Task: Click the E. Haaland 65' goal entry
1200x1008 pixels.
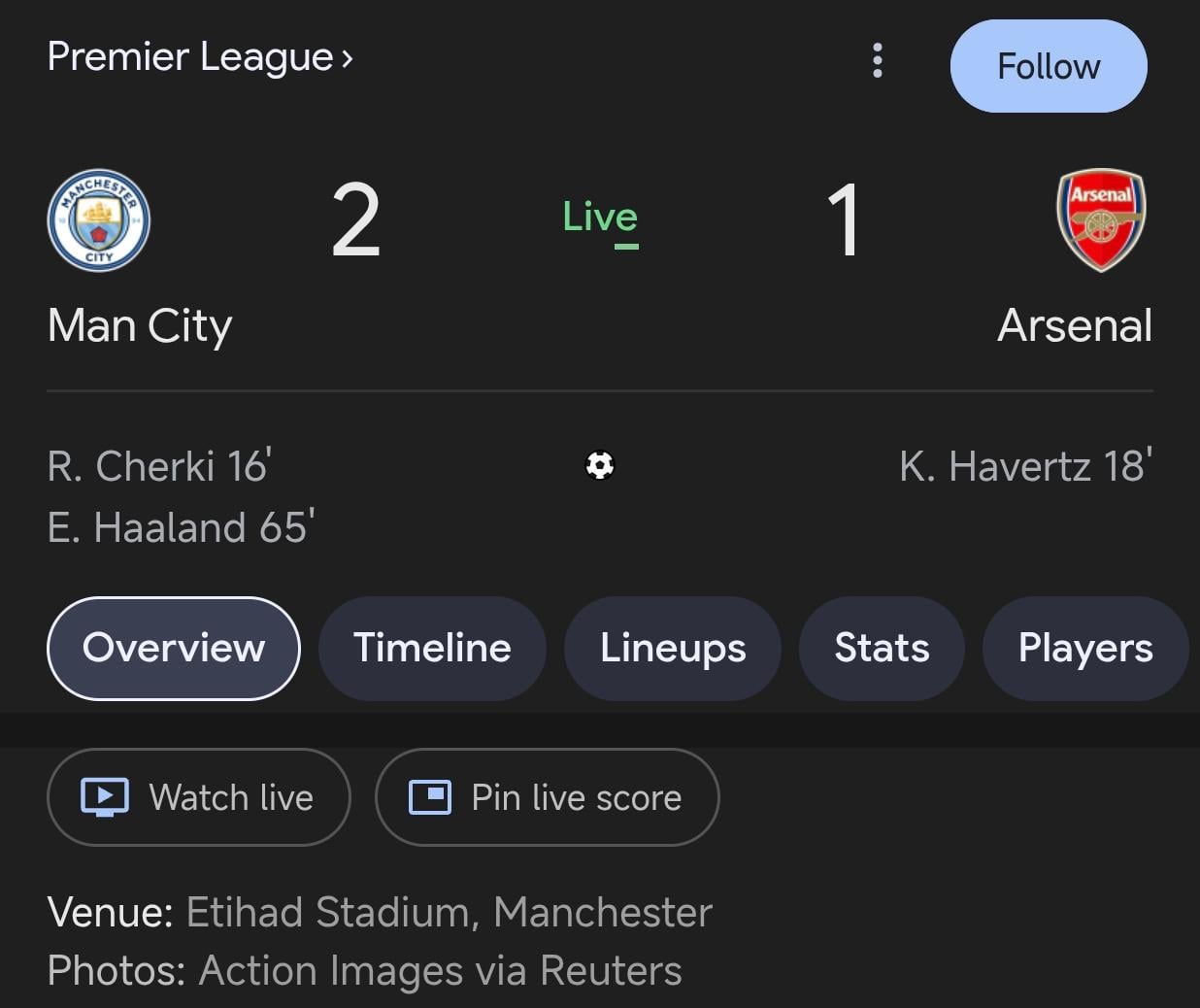Action: click(181, 527)
